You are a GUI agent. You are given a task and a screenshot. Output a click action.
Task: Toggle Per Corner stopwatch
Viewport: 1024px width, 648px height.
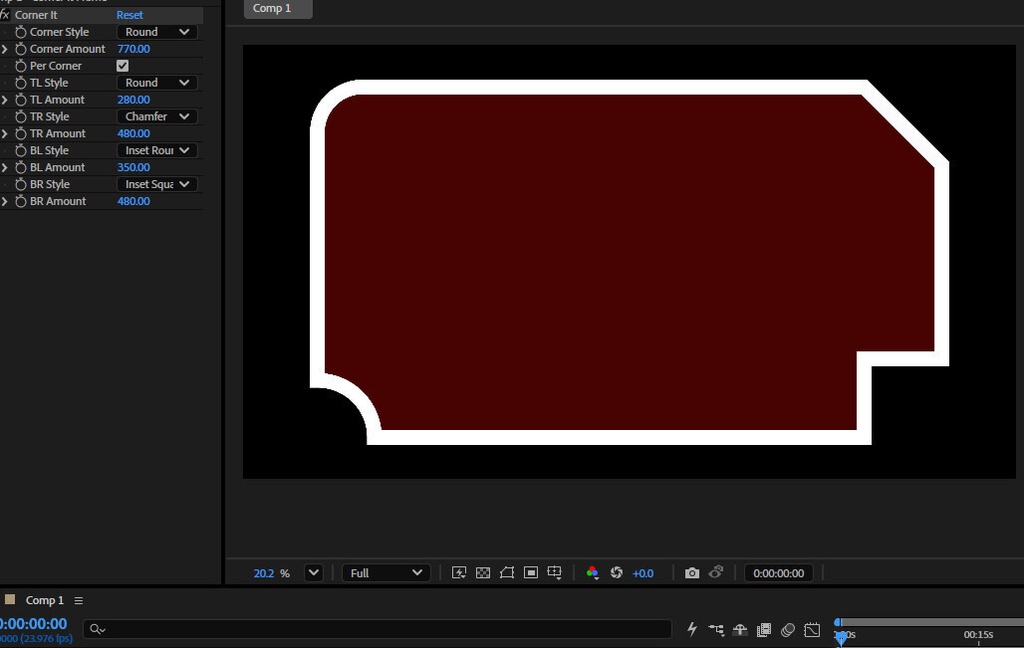(x=21, y=66)
